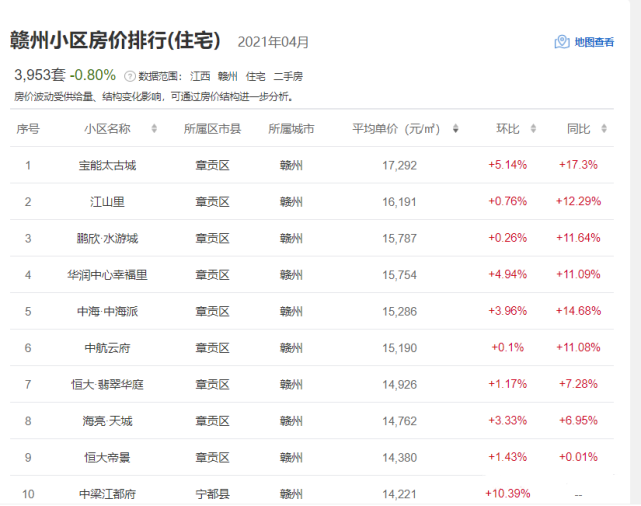This screenshot has height=506, width=641.
Task: Open 中梁江都府 community entry
Action: (108, 494)
